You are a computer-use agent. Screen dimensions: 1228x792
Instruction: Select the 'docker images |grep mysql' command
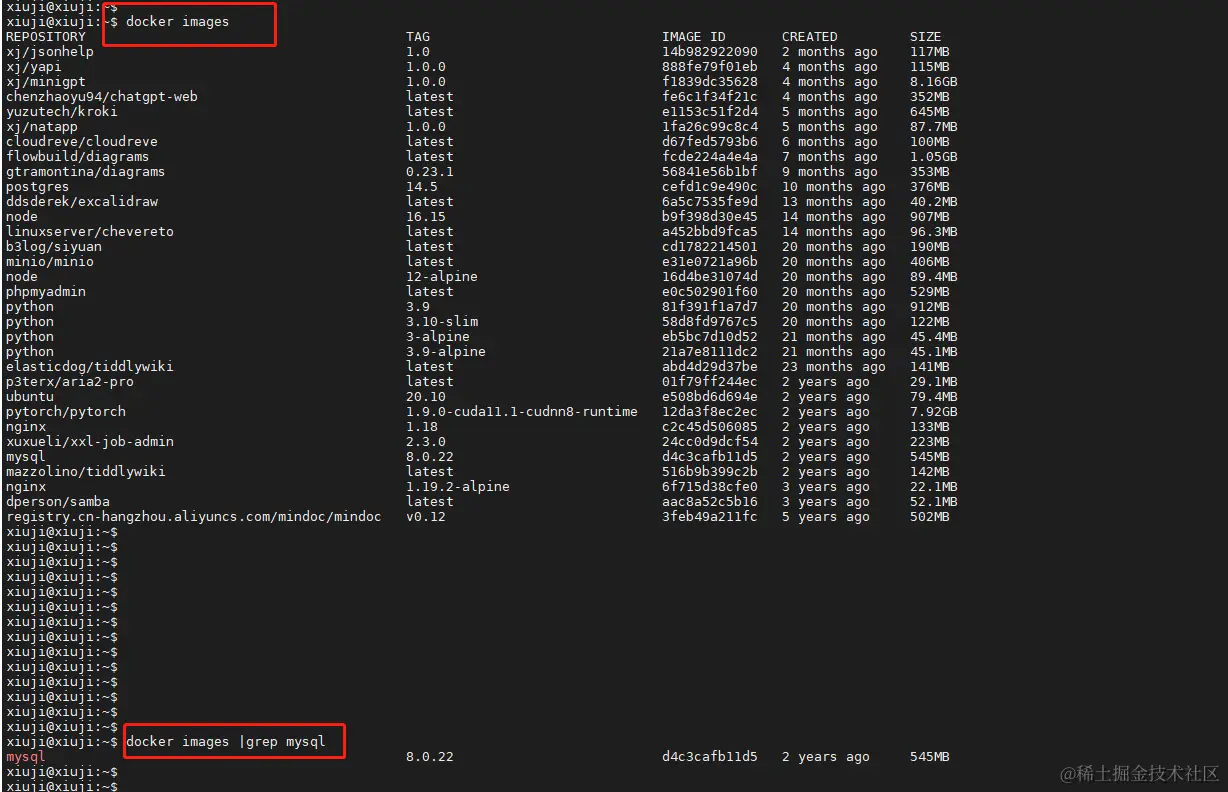(x=226, y=741)
